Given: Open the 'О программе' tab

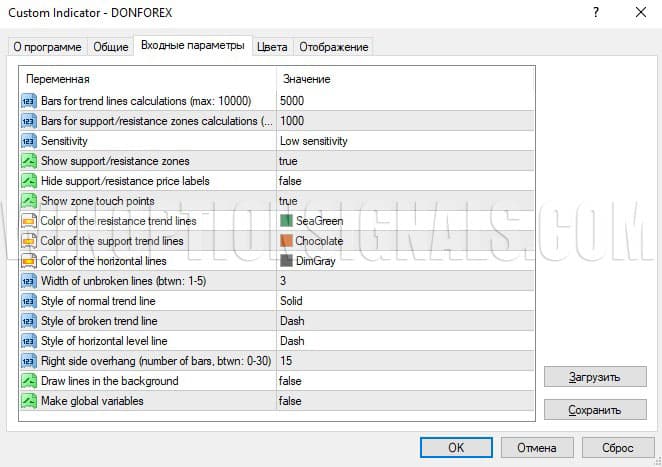Looking at the screenshot, I should click(47, 47).
